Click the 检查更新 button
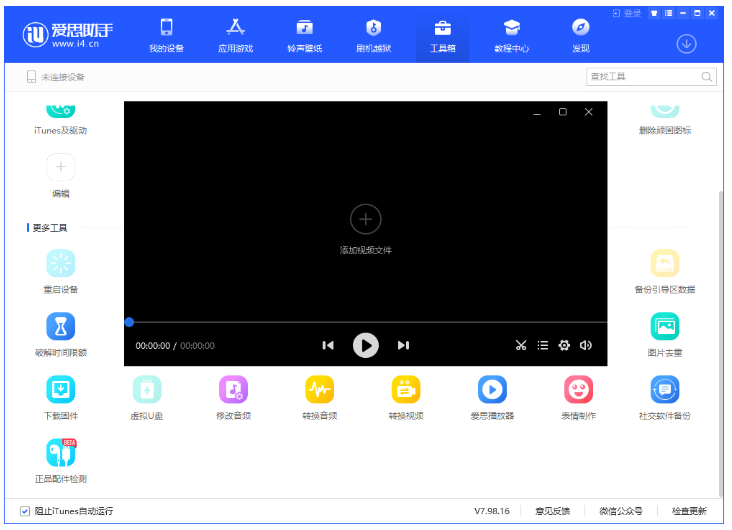 pos(688,511)
